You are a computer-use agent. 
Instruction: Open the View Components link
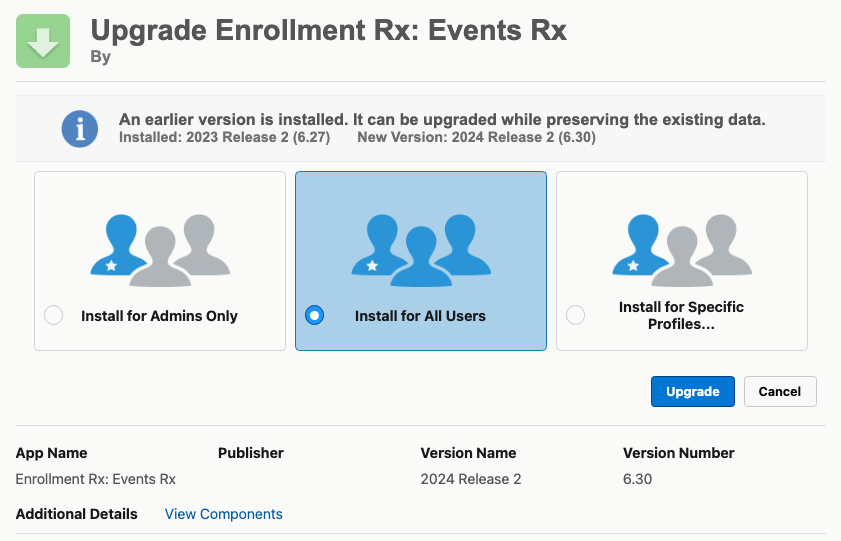point(223,514)
